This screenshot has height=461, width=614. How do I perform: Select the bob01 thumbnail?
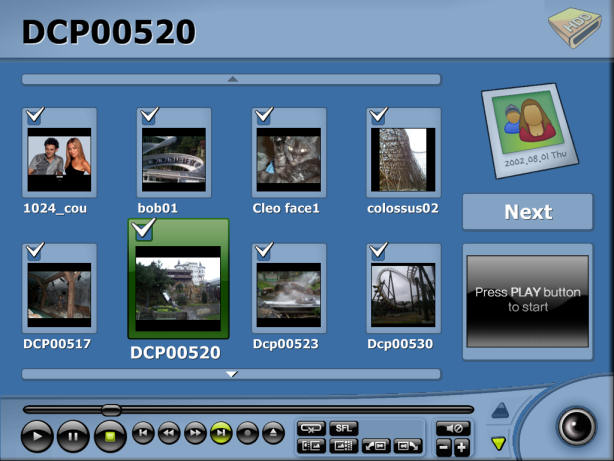[x=174, y=159]
